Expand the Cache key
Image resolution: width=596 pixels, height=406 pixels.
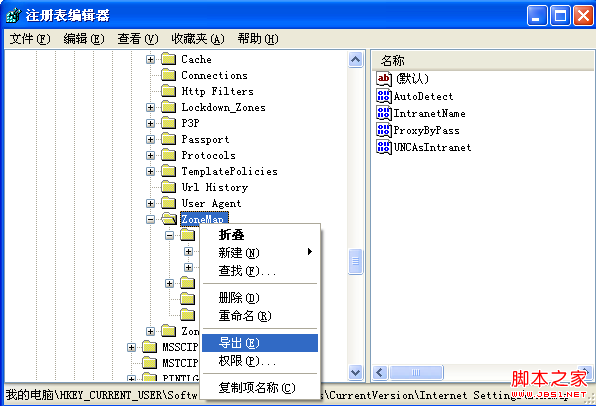(151, 59)
